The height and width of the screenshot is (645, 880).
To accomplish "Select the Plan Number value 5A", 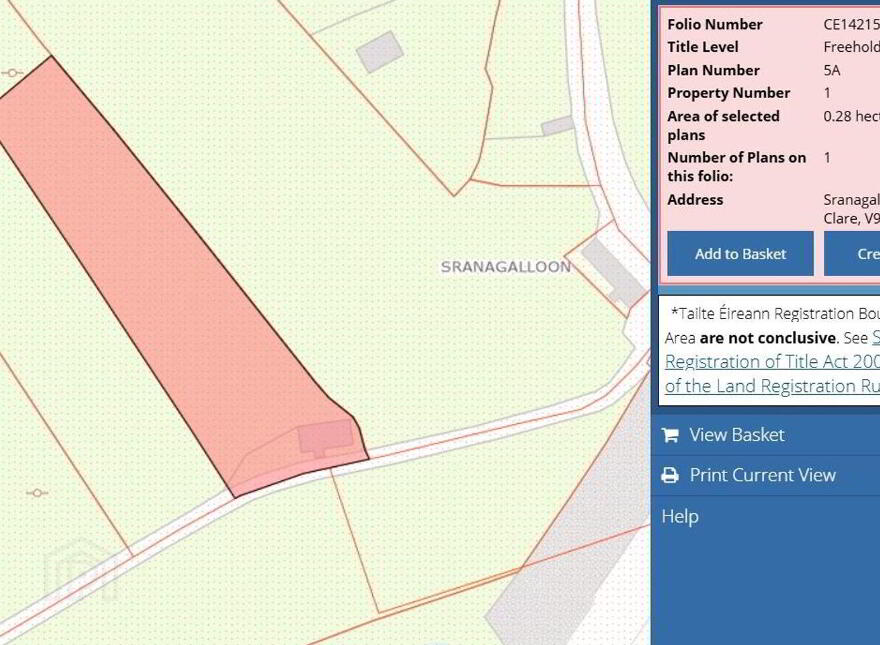I will coord(832,71).
